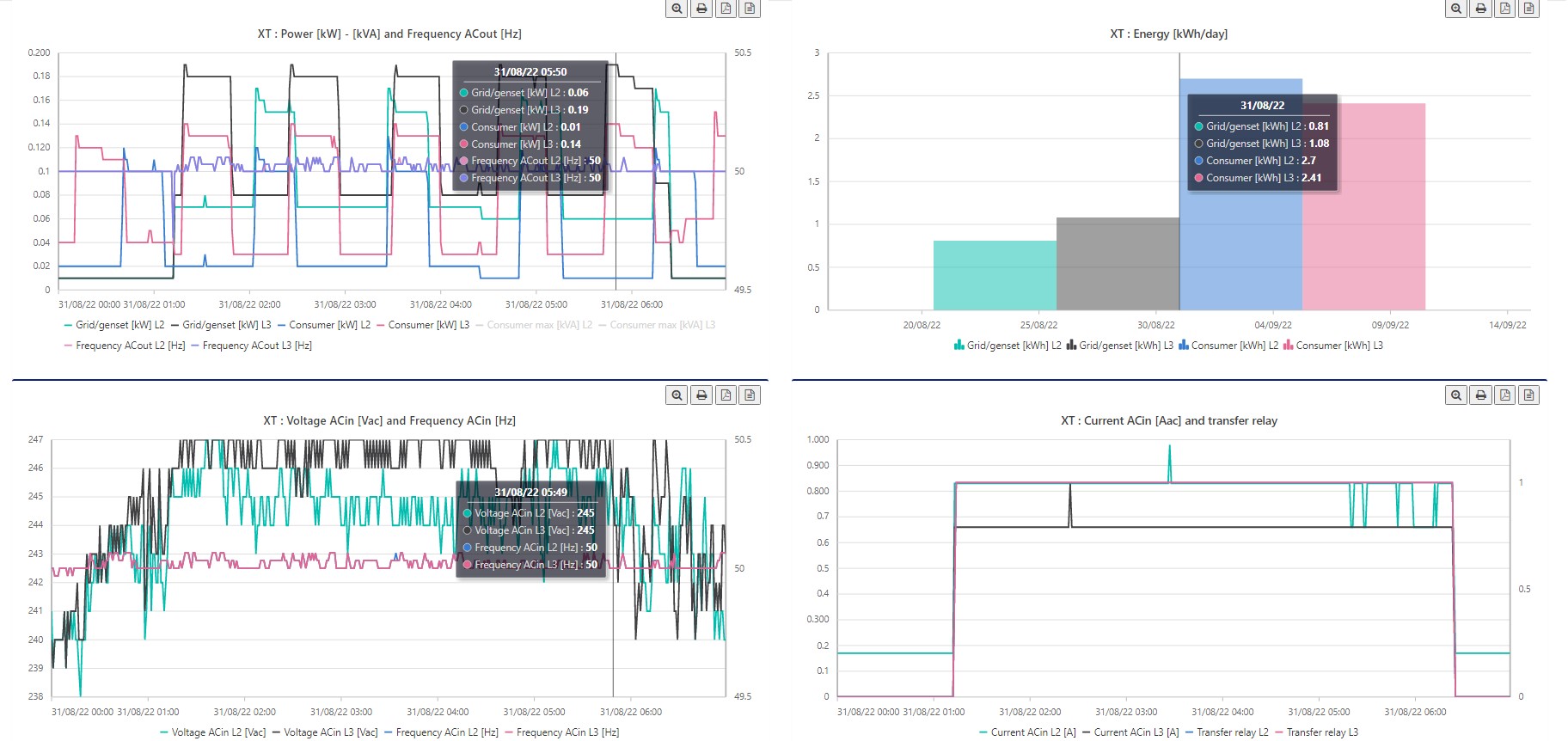Screen dimensions: 1568x741
Task: Hide Current ACin L3 [A] series
Action: pos(1130,732)
